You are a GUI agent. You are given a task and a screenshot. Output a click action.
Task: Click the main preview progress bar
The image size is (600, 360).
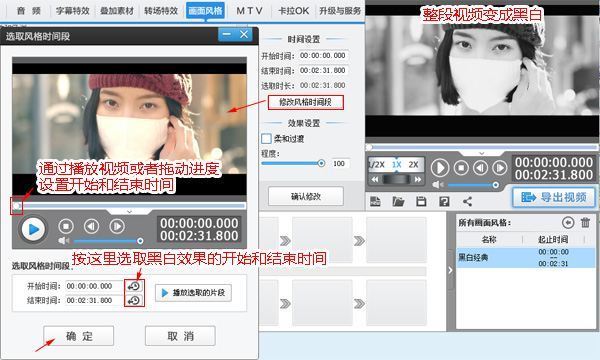tap(482, 147)
